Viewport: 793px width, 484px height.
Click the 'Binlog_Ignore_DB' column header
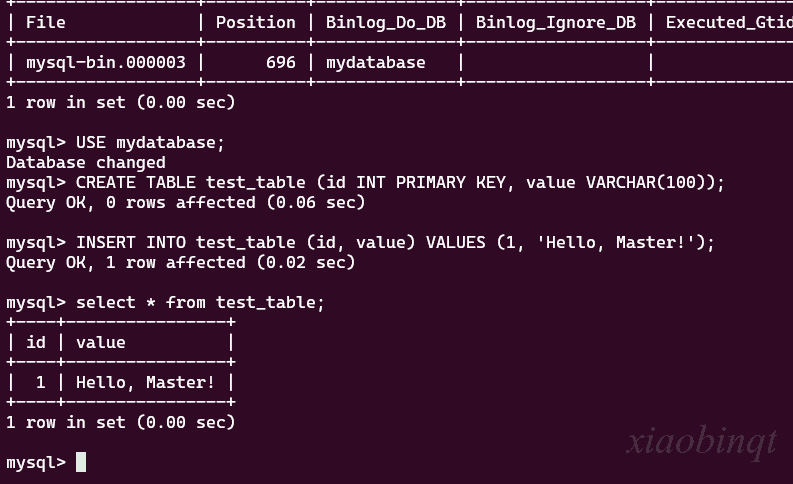pos(556,23)
